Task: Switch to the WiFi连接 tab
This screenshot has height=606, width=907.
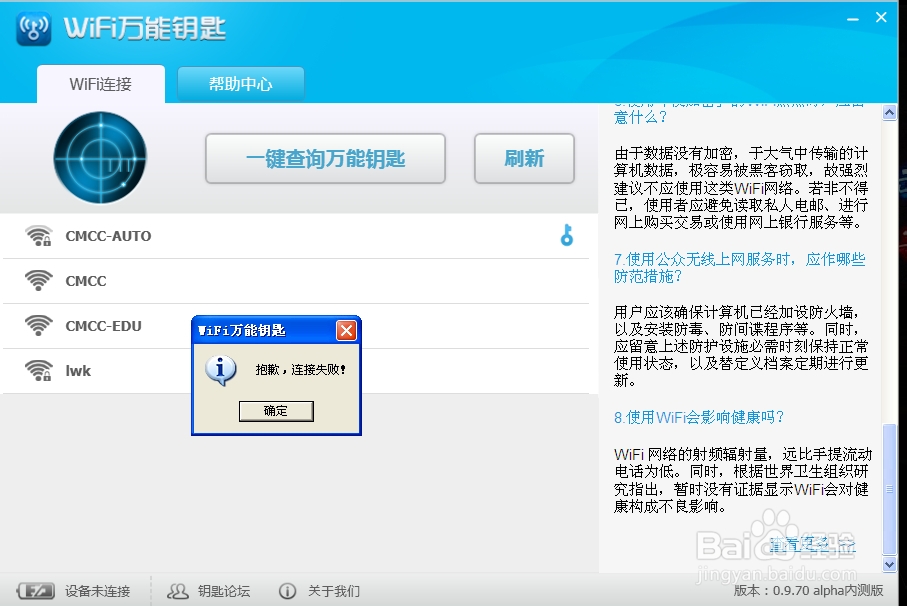Action: click(100, 85)
